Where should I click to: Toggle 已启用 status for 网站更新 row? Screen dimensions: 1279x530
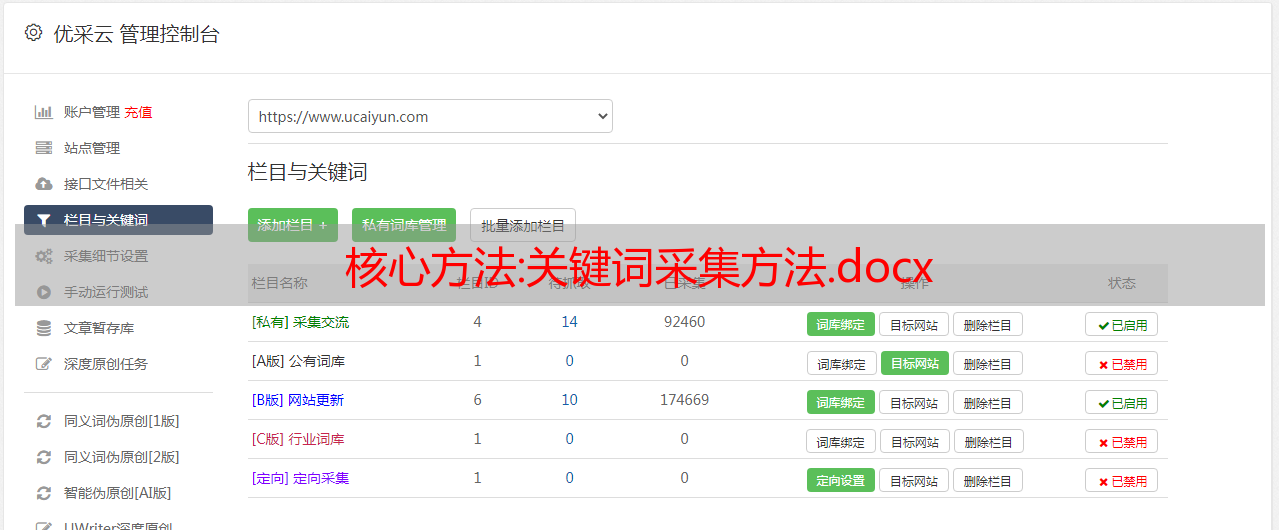[x=1122, y=402]
